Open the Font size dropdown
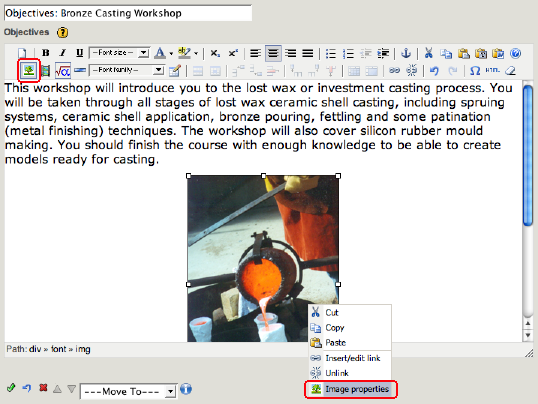 (x=119, y=53)
